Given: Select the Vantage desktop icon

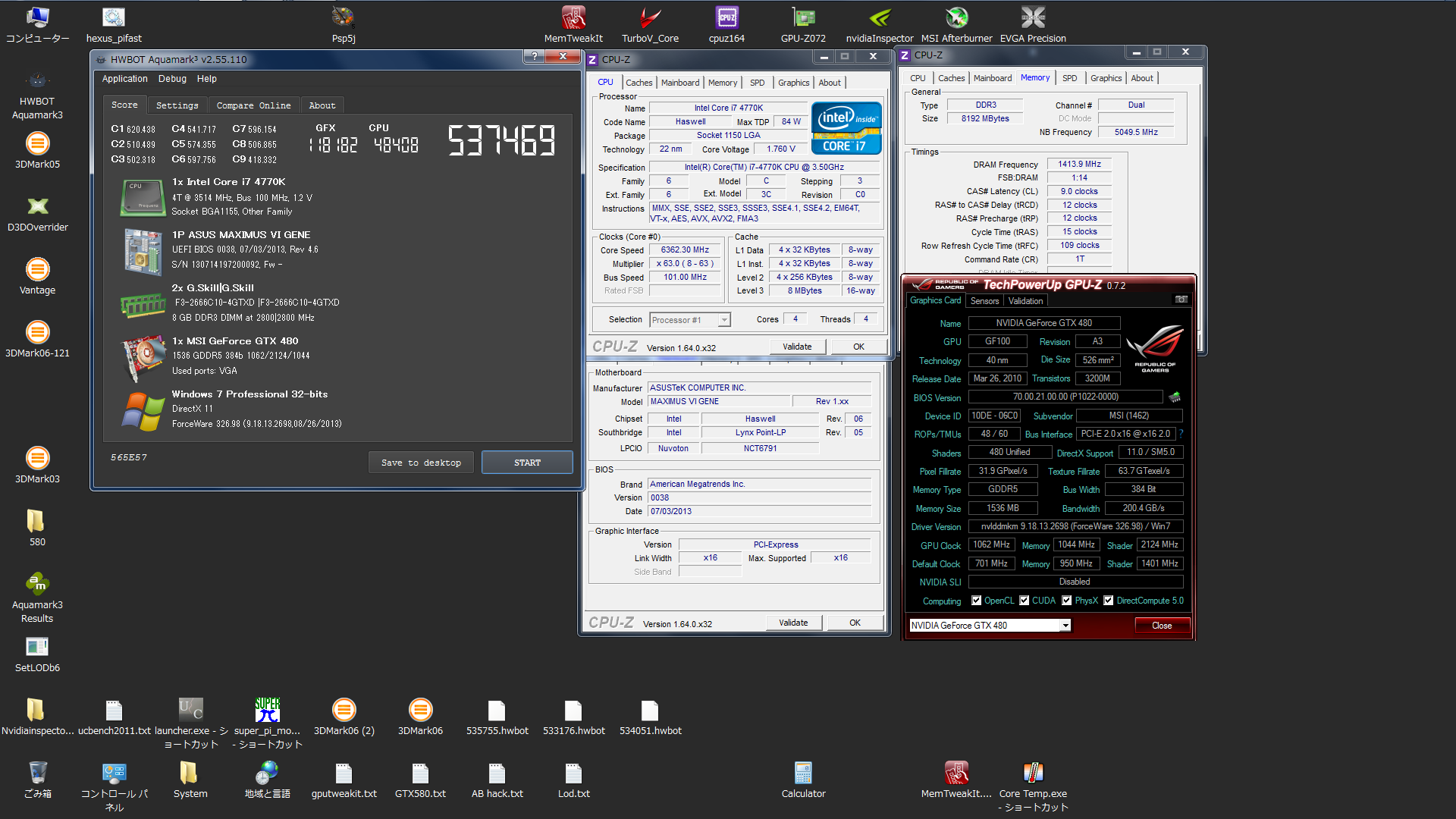Looking at the screenshot, I should coord(37,276).
